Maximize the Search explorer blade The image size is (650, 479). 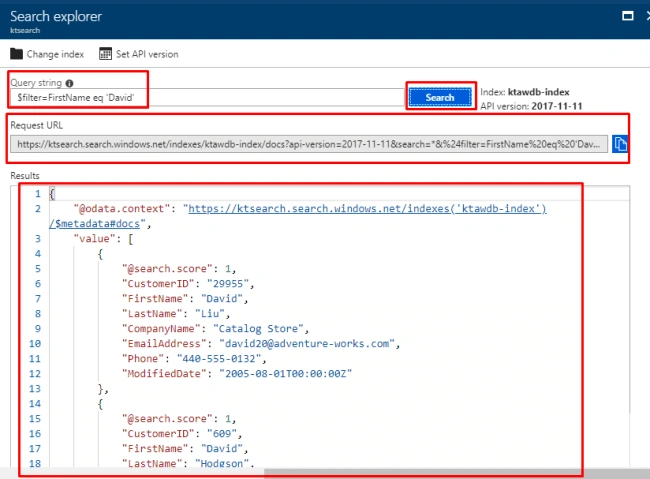point(628,16)
